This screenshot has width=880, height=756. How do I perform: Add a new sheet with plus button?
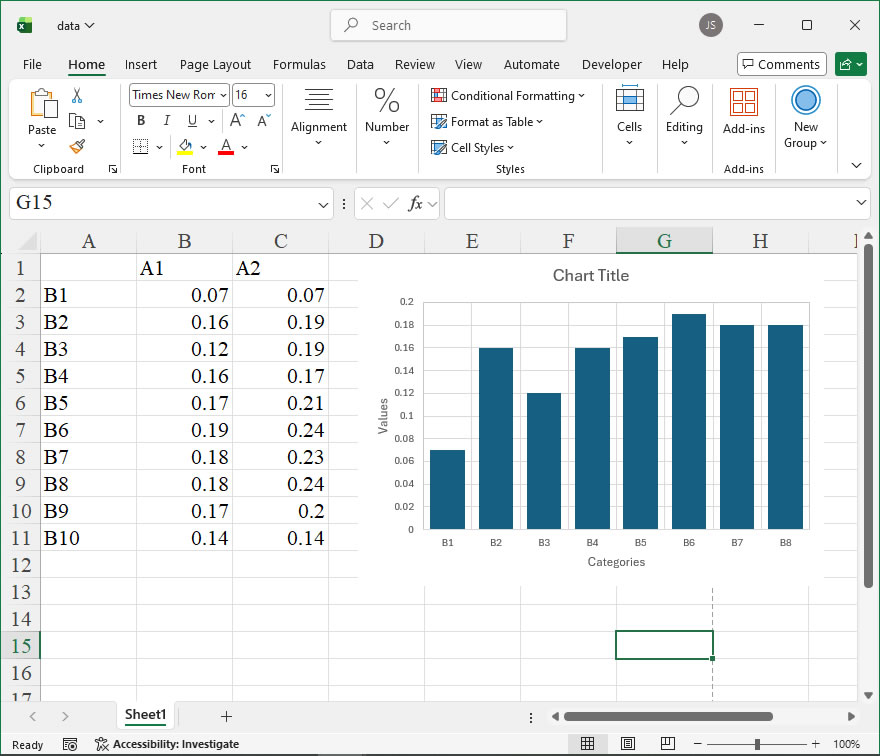(x=226, y=716)
